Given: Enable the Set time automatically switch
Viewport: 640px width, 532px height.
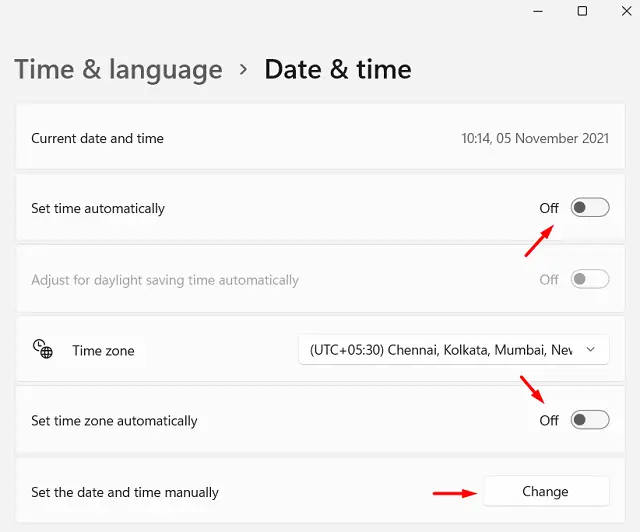Looking at the screenshot, I should coord(589,208).
